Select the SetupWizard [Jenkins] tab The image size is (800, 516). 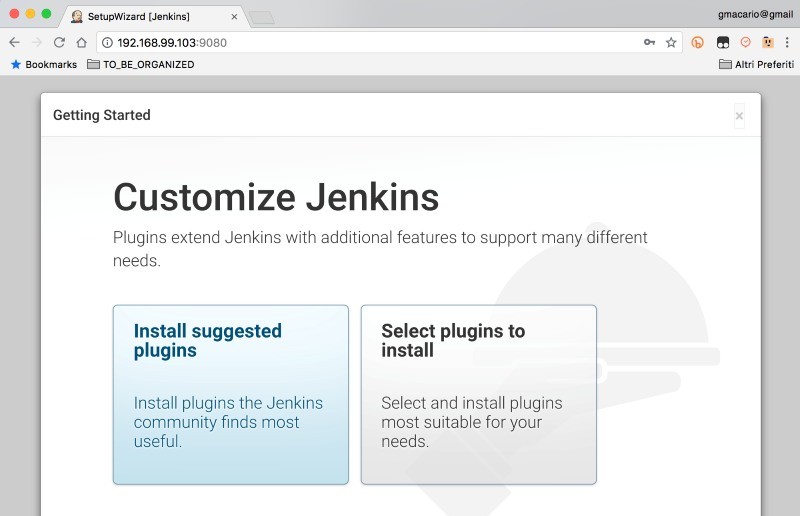[155, 16]
